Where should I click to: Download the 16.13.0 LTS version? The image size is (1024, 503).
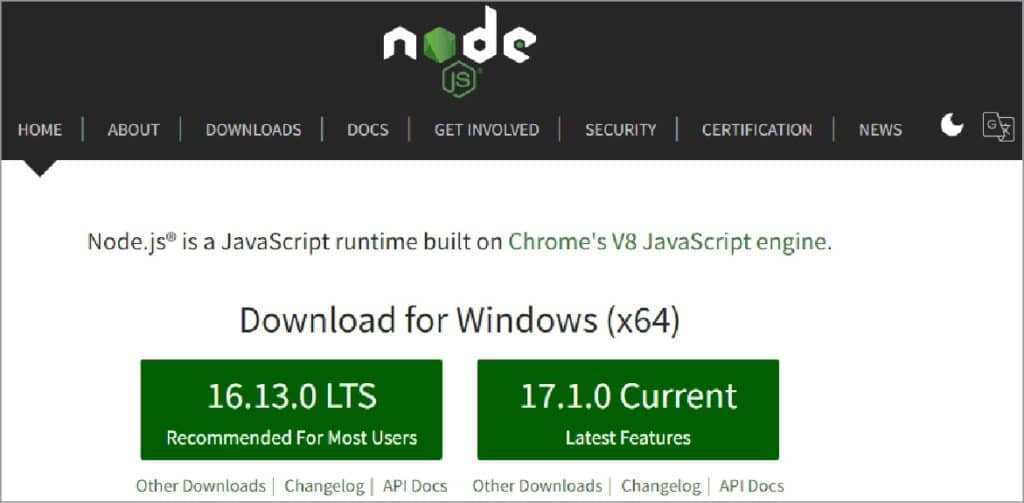click(x=291, y=410)
